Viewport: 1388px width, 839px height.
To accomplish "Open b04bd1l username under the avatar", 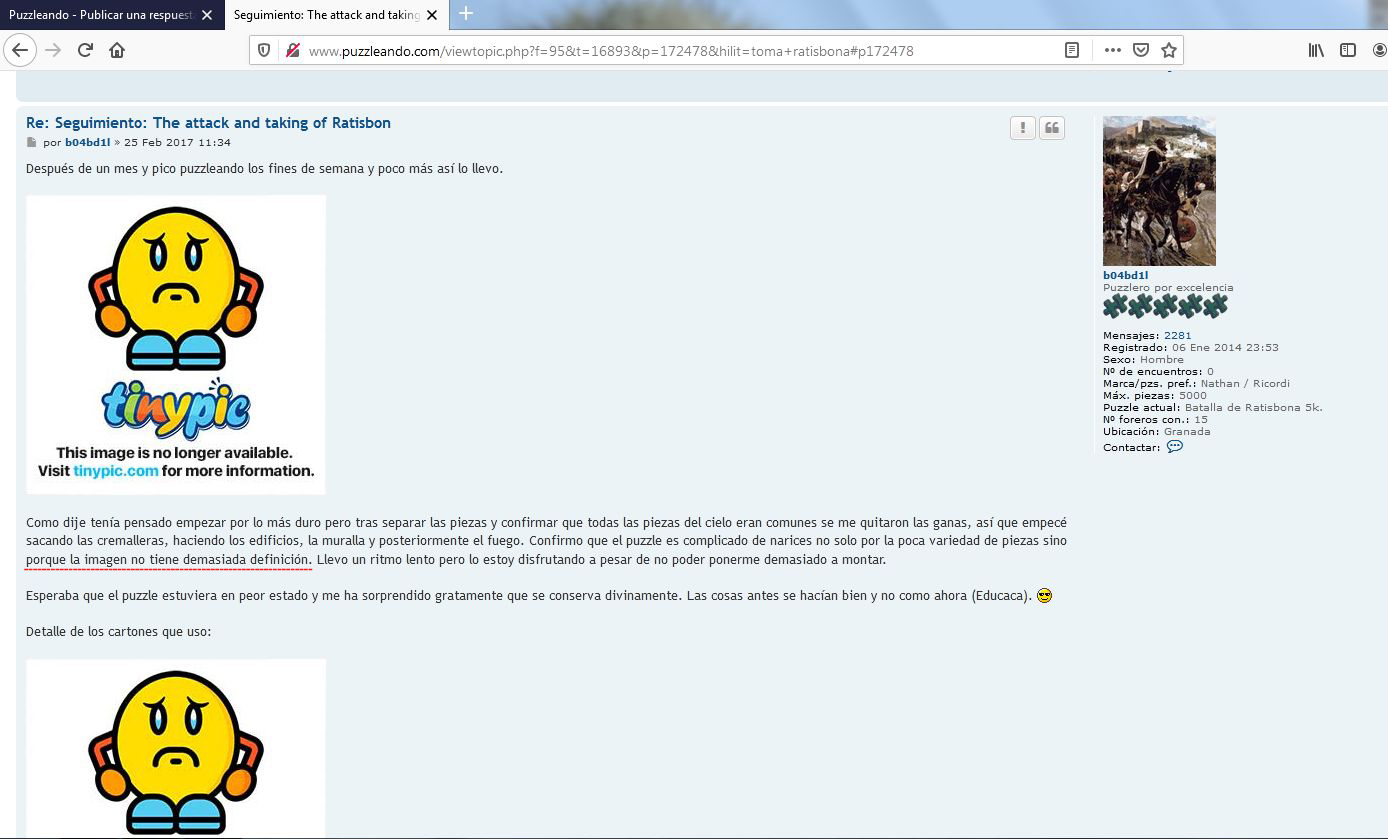I will [x=1125, y=276].
